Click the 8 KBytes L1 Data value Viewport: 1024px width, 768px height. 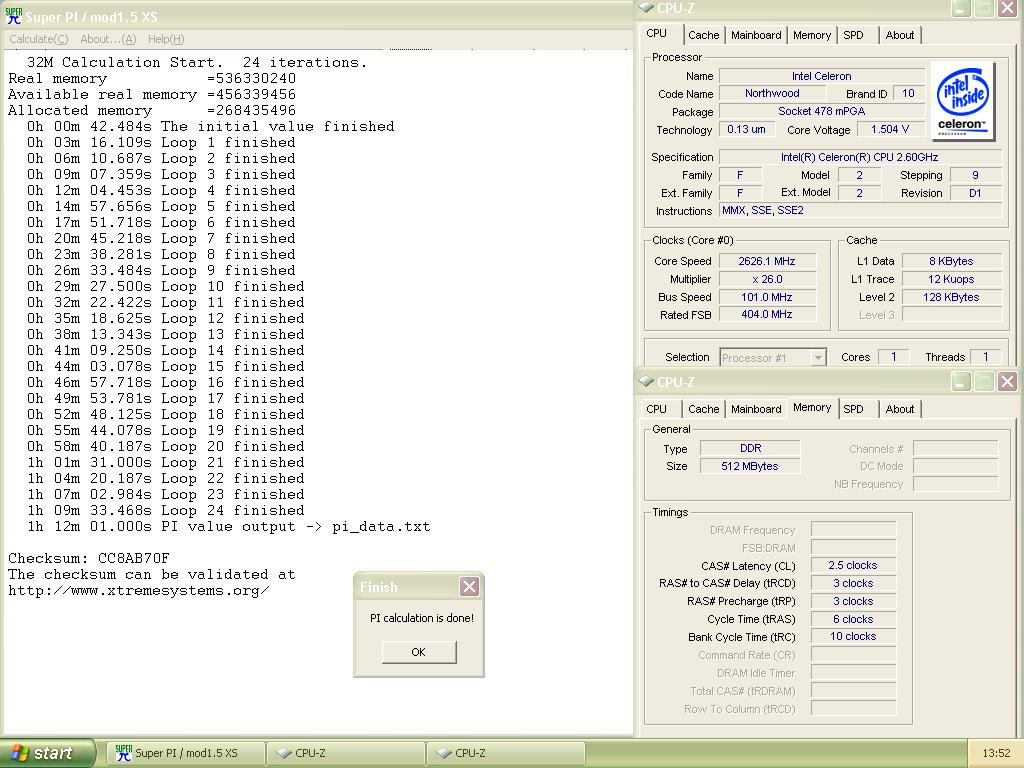pyautogui.click(x=952, y=261)
